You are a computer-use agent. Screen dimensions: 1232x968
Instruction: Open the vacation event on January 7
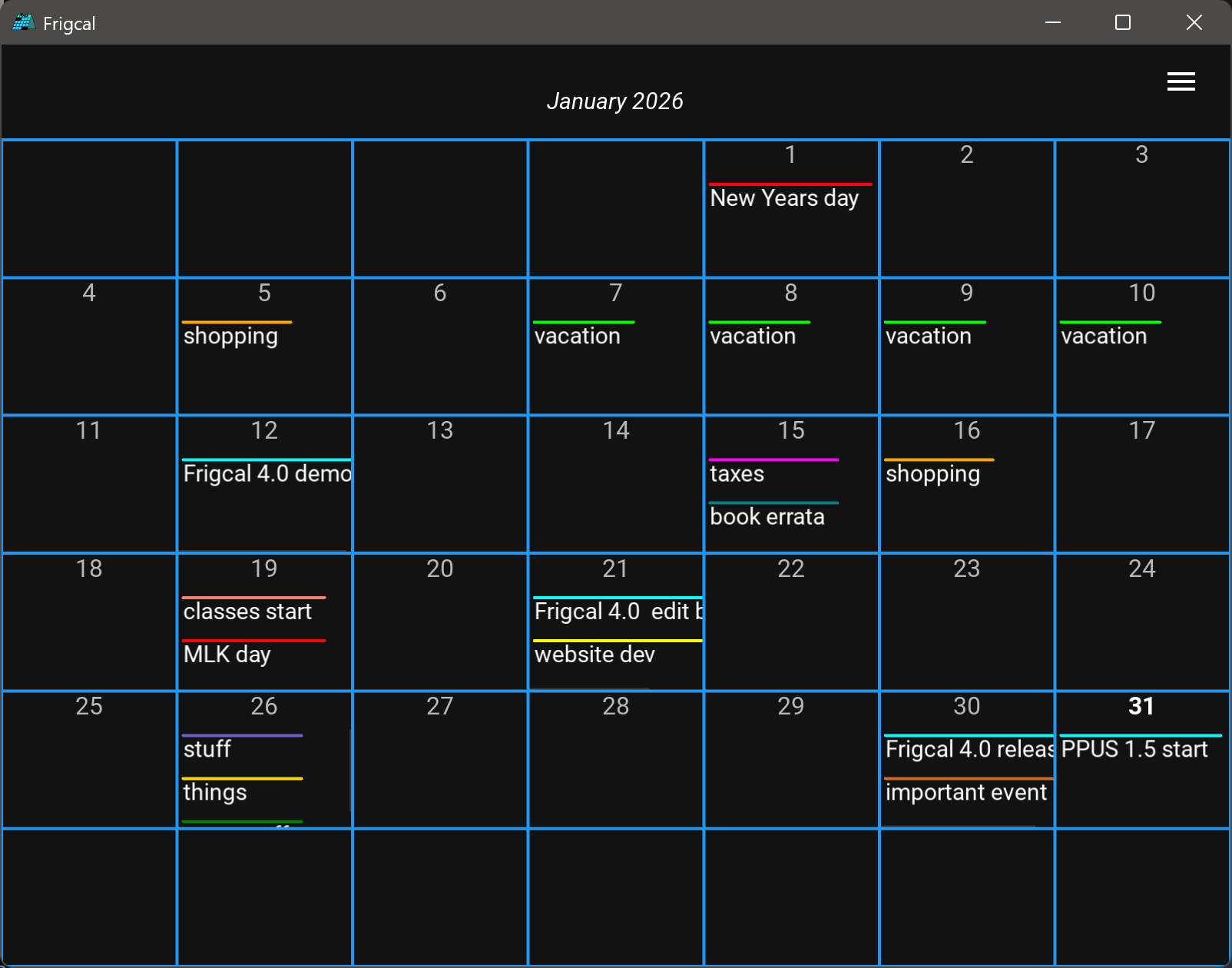click(x=577, y=336)
